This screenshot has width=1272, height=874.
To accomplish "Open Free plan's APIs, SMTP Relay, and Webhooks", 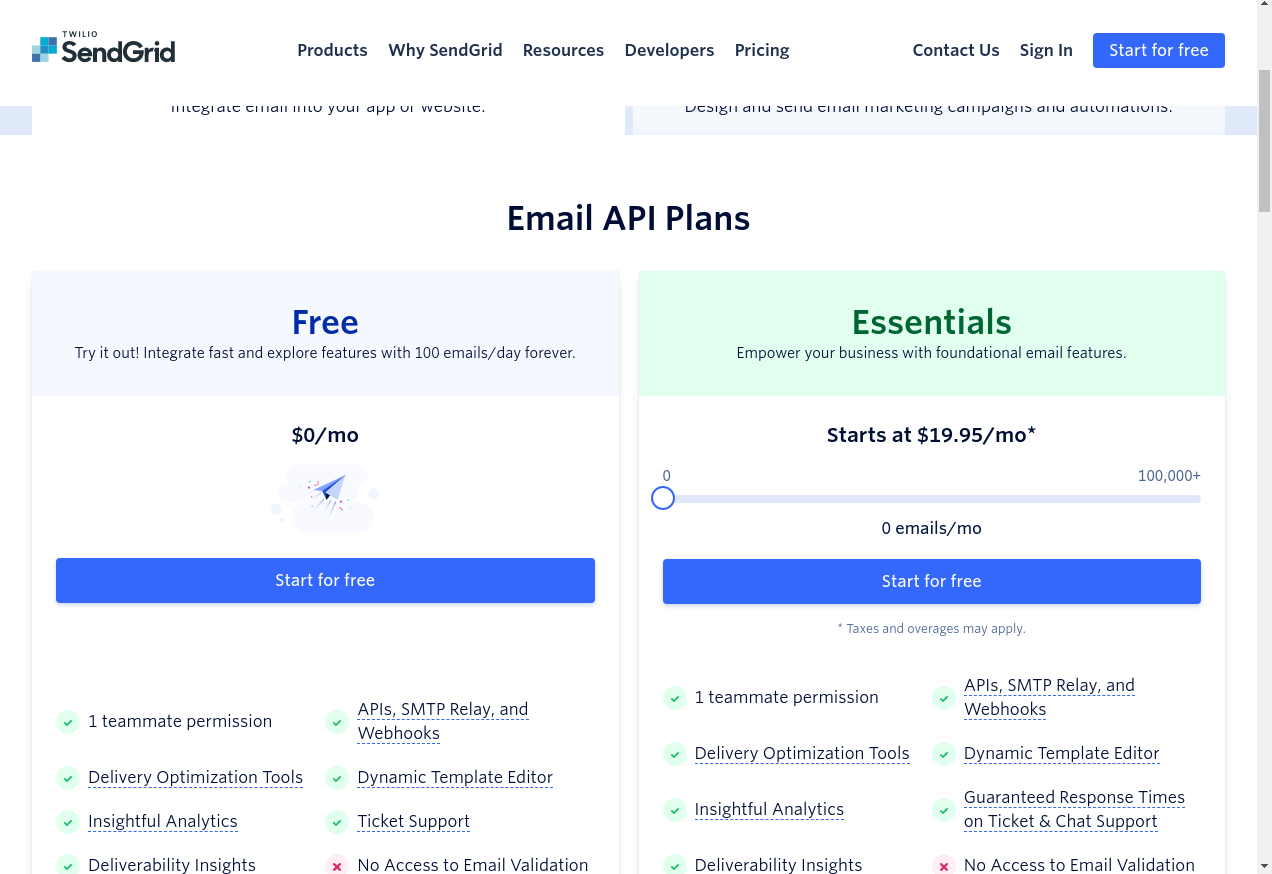I will [x=443, y=721].
